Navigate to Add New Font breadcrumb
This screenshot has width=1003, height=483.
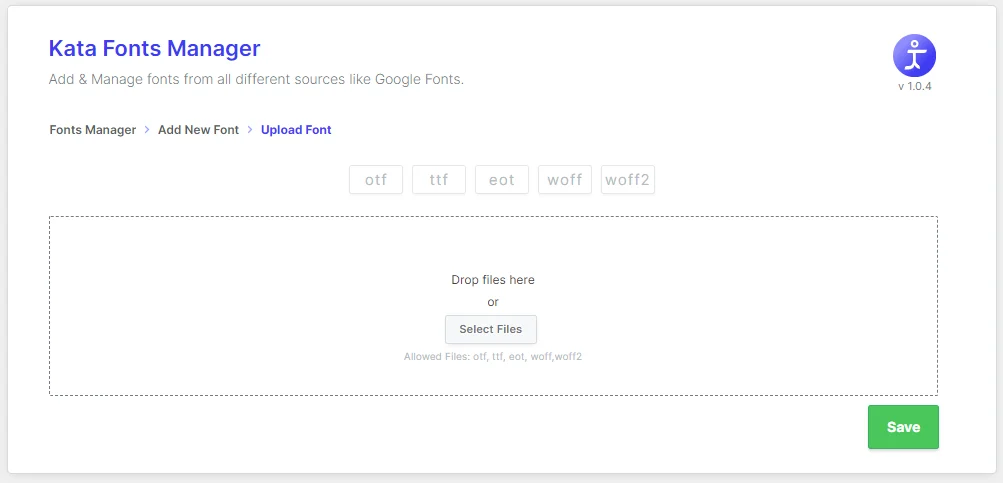point(198,130)
